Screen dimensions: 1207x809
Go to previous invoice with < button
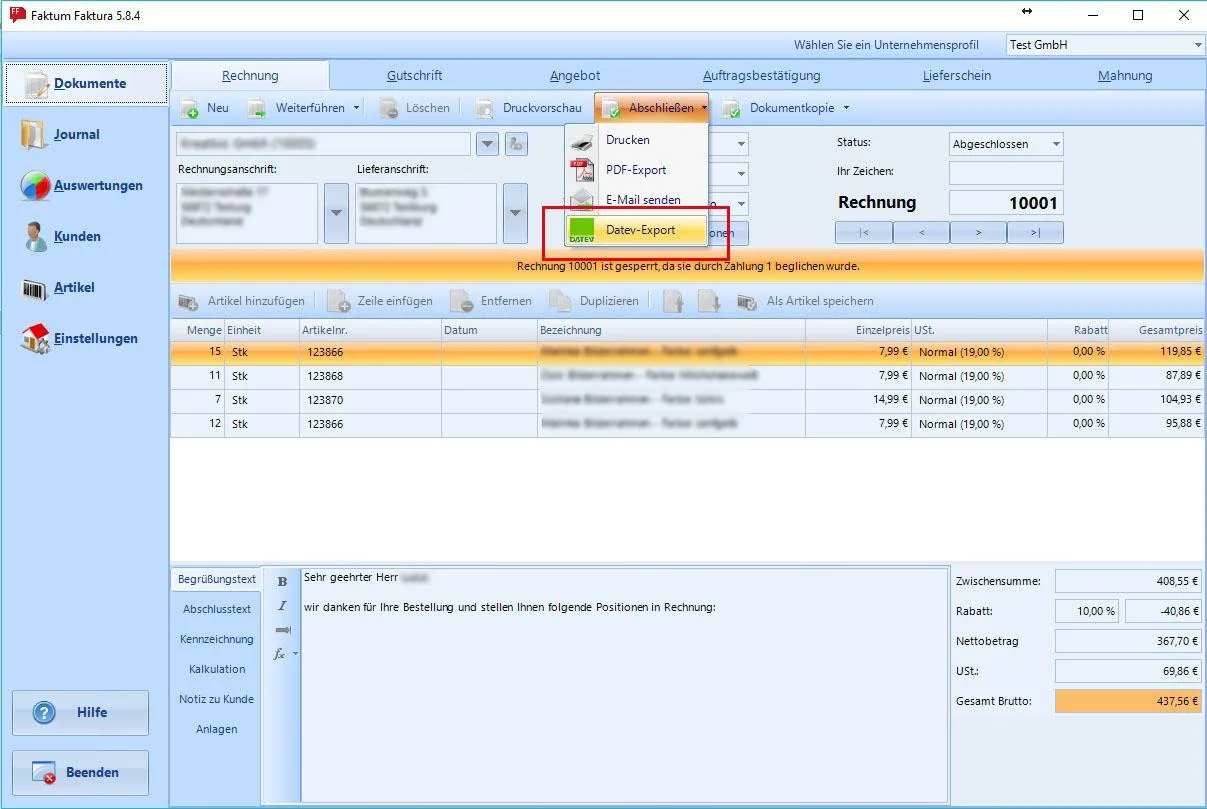(921, 233)
